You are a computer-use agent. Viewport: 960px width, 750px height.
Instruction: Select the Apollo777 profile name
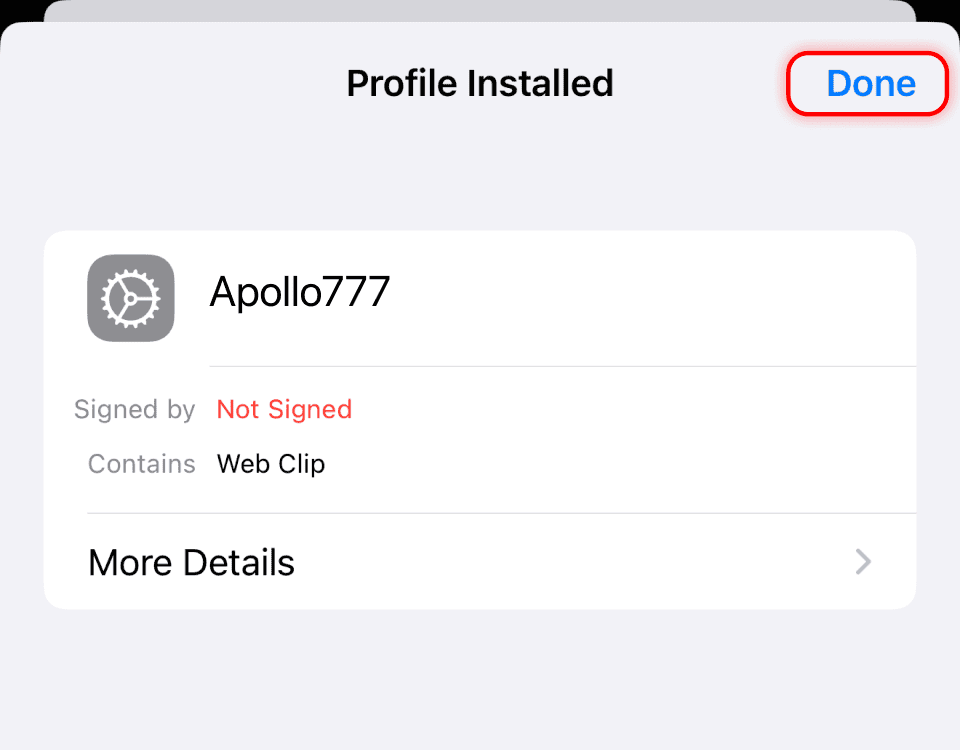(299, 292)
